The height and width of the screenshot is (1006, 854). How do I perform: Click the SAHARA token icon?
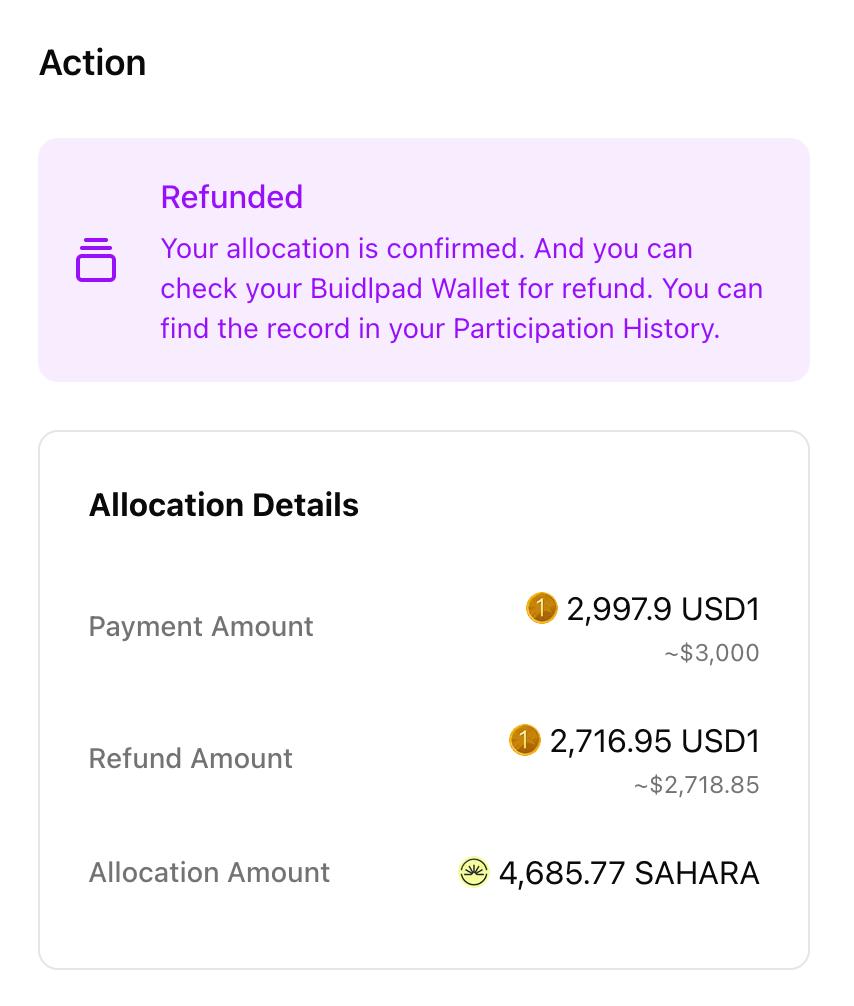coord(474,873)
